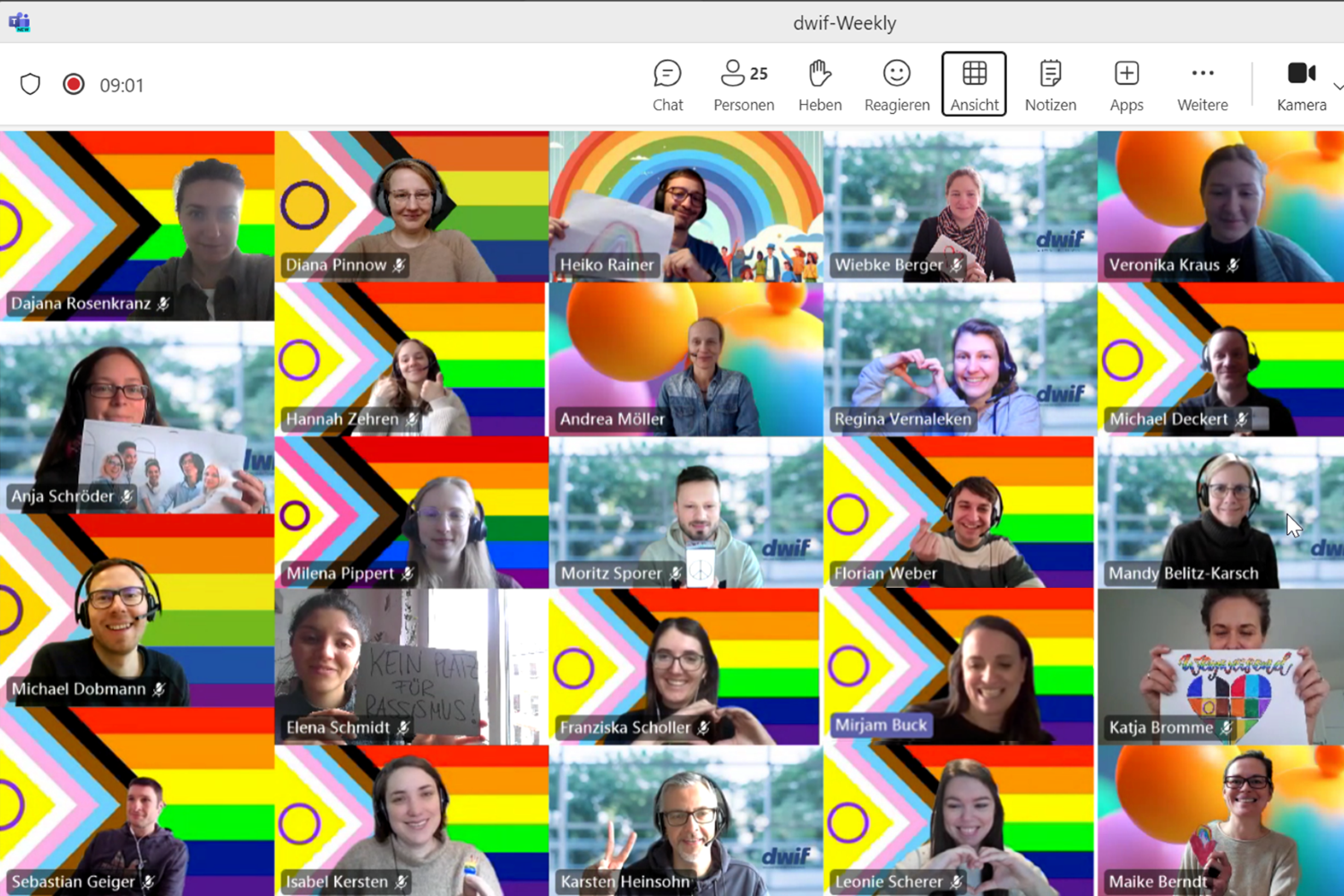Click the Katja Bromme name label

[1160, 728]
